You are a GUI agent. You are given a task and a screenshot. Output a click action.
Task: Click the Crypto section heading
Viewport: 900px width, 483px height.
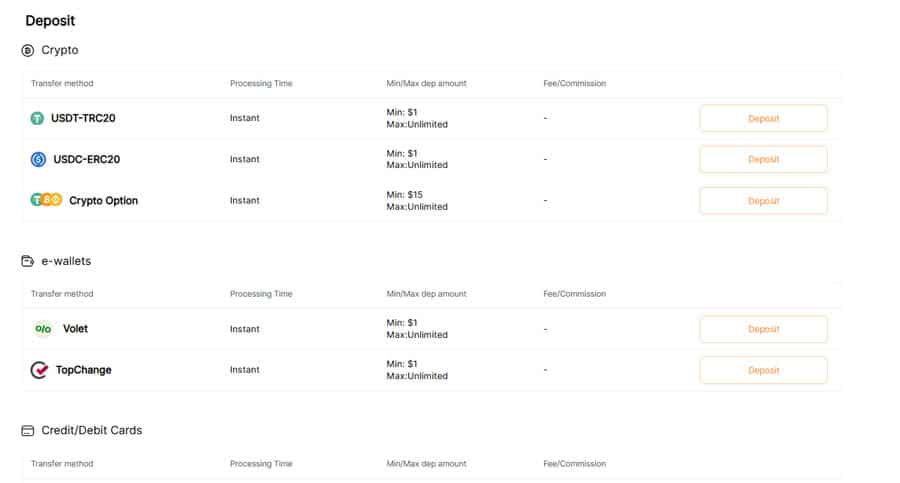60,51
